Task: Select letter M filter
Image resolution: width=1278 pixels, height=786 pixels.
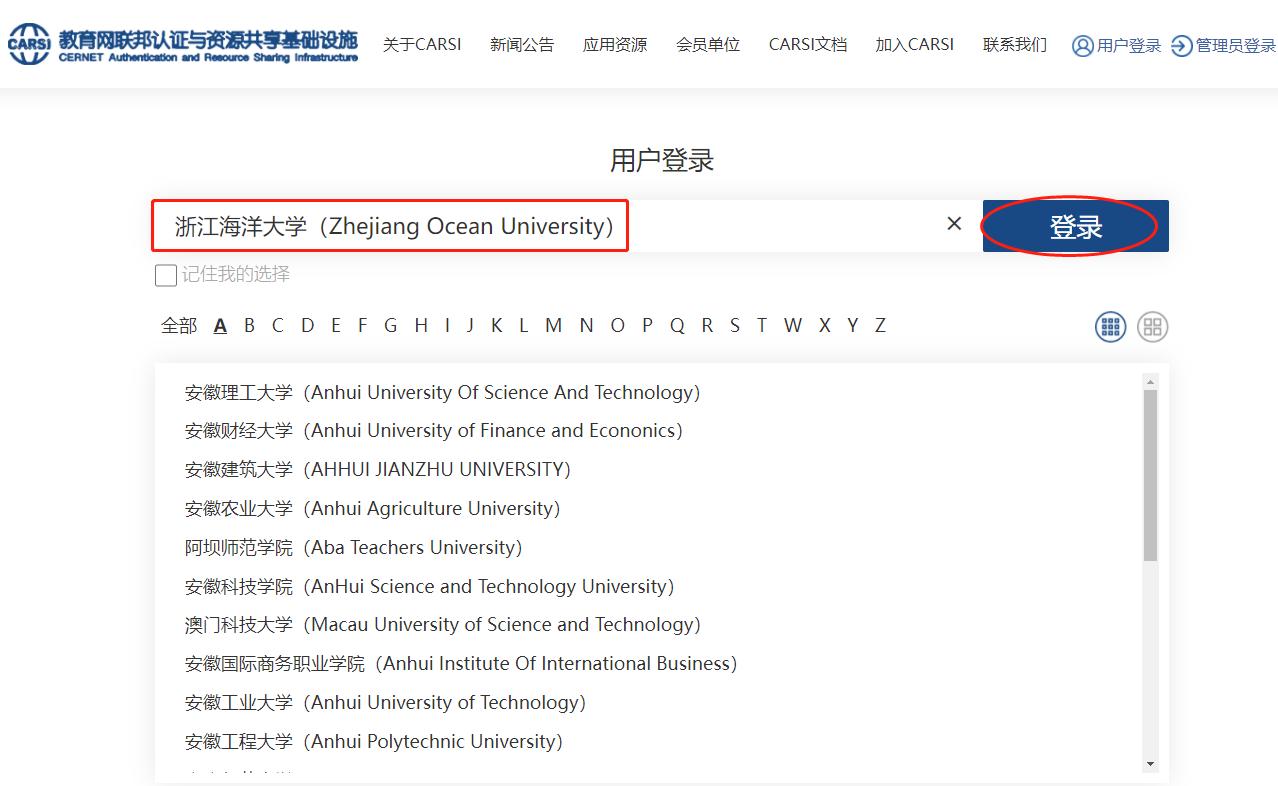Action: [x=553, y=325]
